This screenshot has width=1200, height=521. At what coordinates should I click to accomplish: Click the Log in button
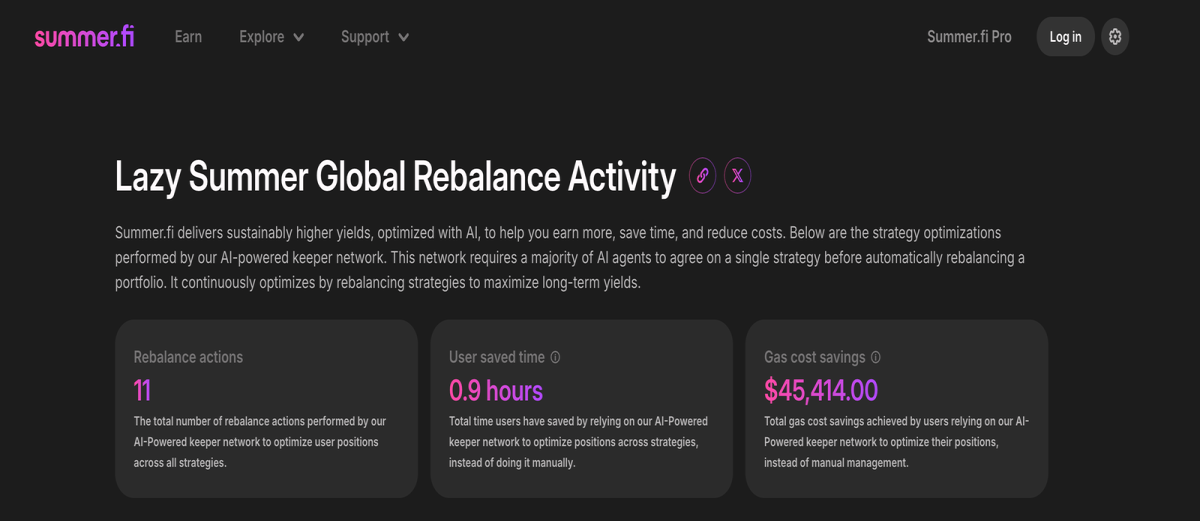click(x=1065, y=37)
